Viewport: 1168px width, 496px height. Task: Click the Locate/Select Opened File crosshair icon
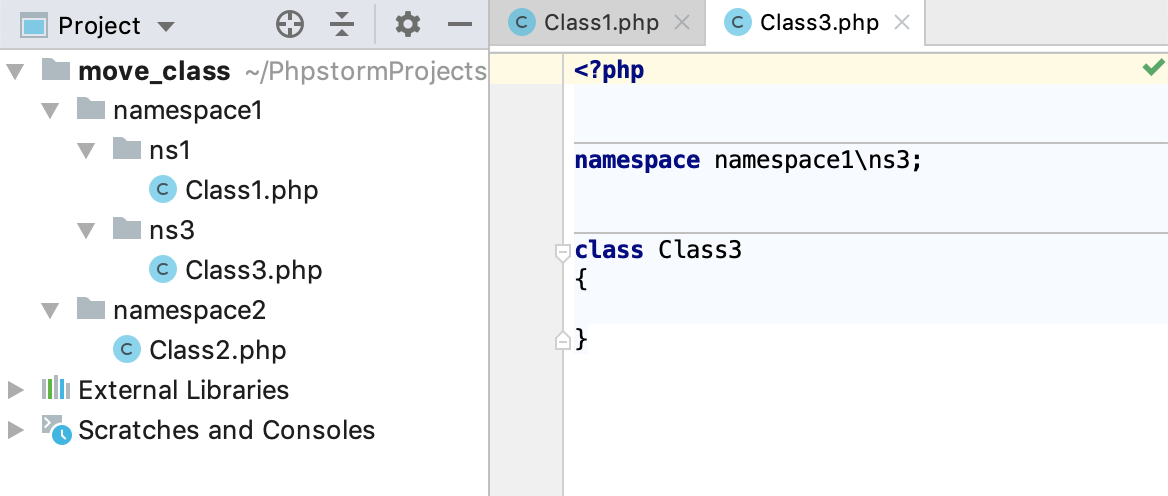point(290,25)
